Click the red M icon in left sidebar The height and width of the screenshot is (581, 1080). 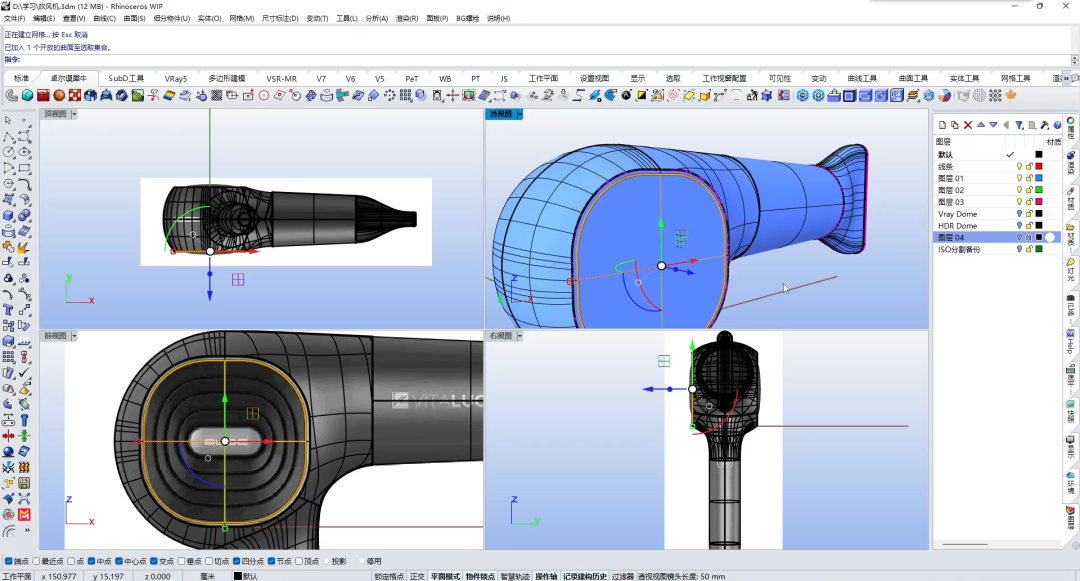pos(24,515)
